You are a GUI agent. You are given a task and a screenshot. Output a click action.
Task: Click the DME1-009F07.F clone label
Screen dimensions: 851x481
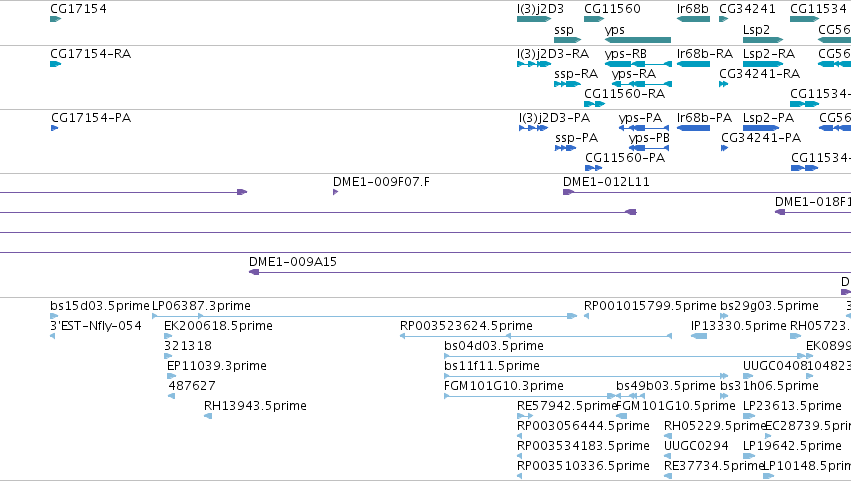(x=382, y=182)
